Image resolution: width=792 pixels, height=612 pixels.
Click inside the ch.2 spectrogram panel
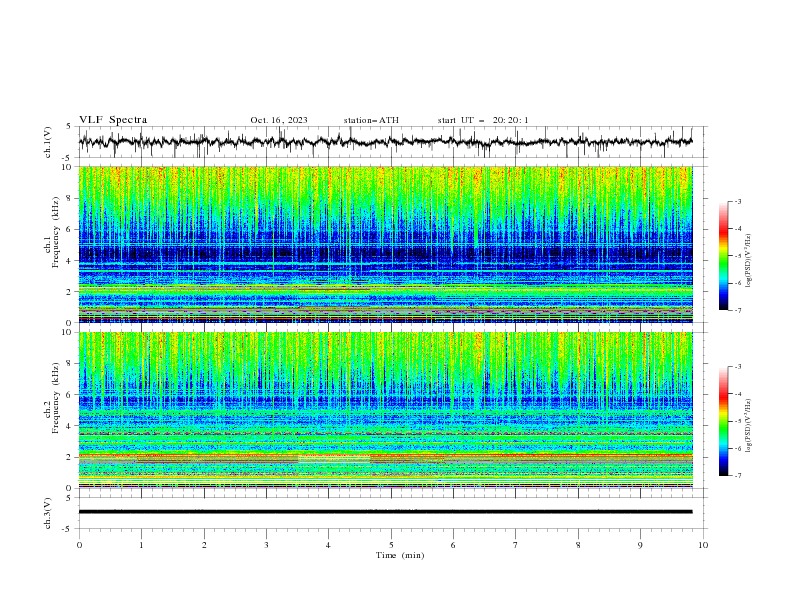385,410
